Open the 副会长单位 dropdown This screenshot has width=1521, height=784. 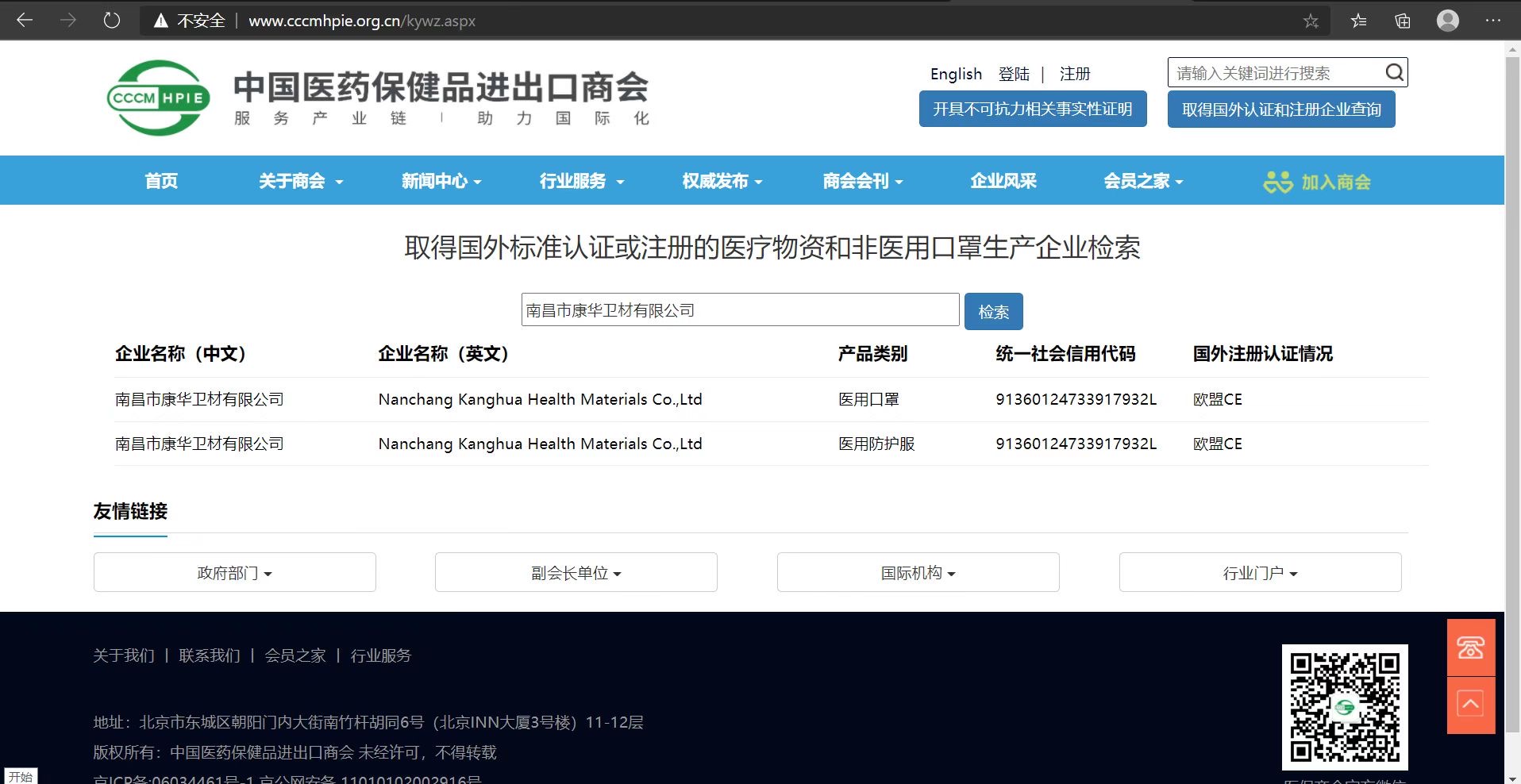coord(576,572)
